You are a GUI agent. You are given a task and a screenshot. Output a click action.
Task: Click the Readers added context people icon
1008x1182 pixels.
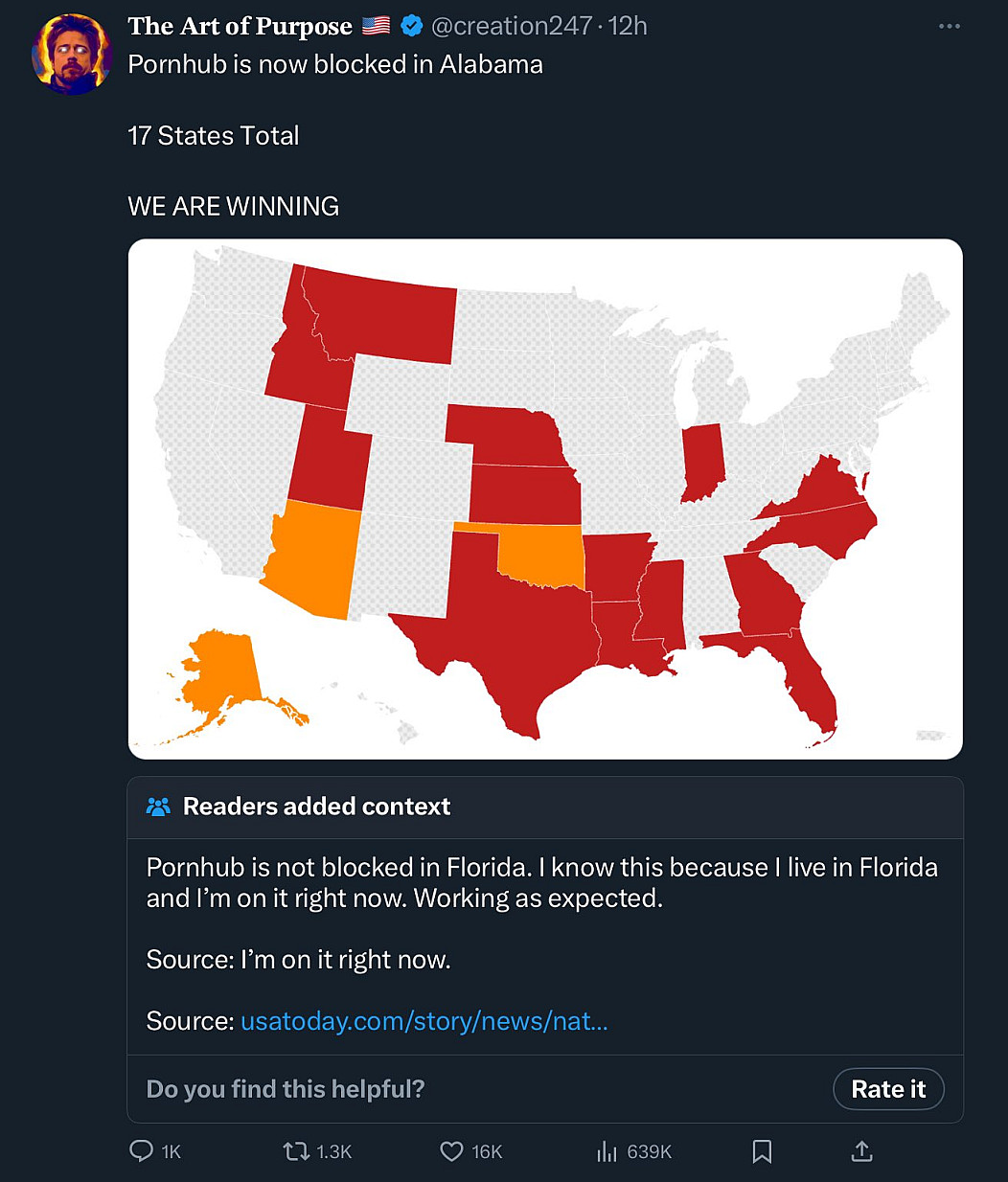pos(158,807)
